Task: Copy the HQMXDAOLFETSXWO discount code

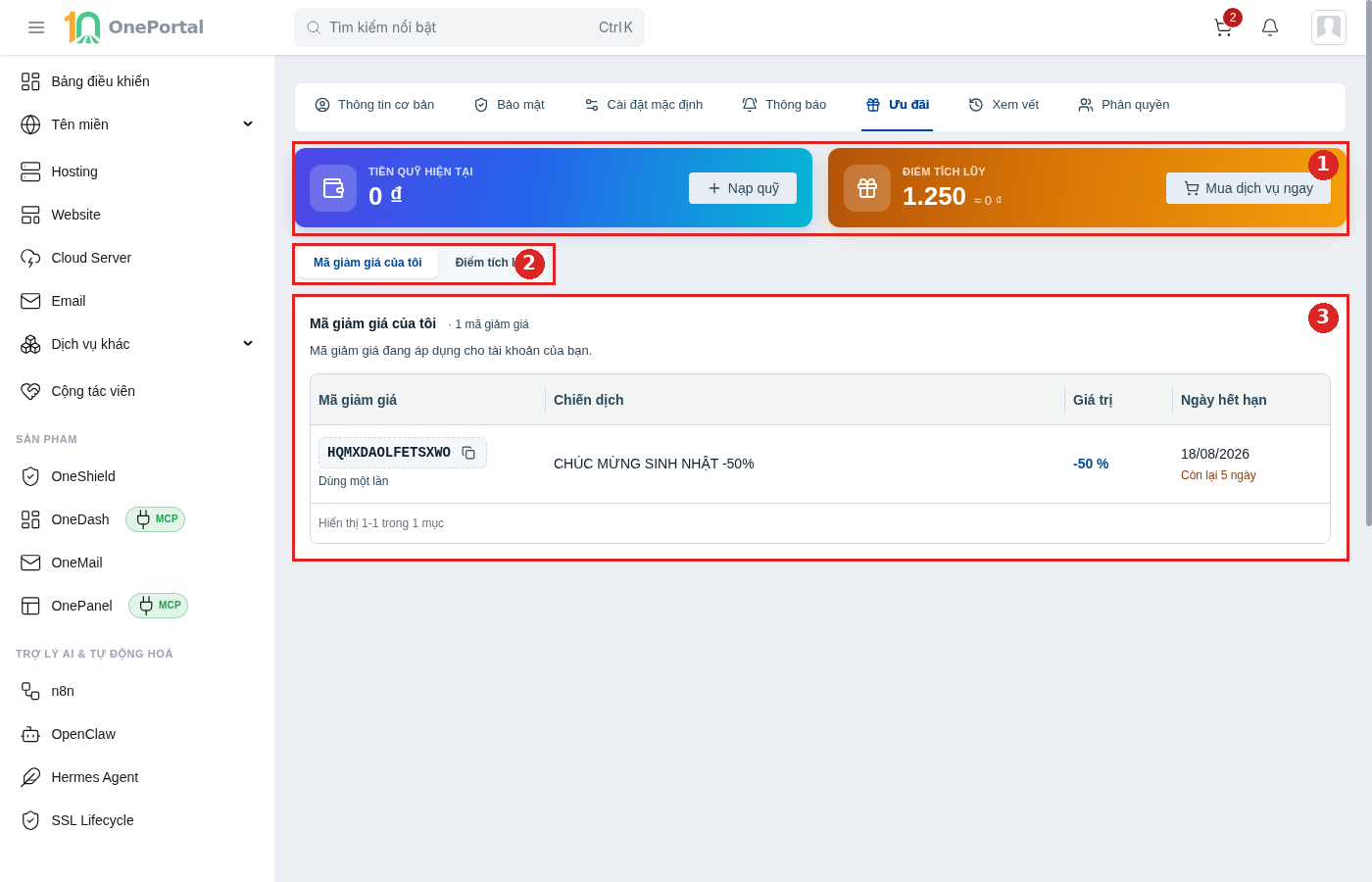Action: pos(468,453)
